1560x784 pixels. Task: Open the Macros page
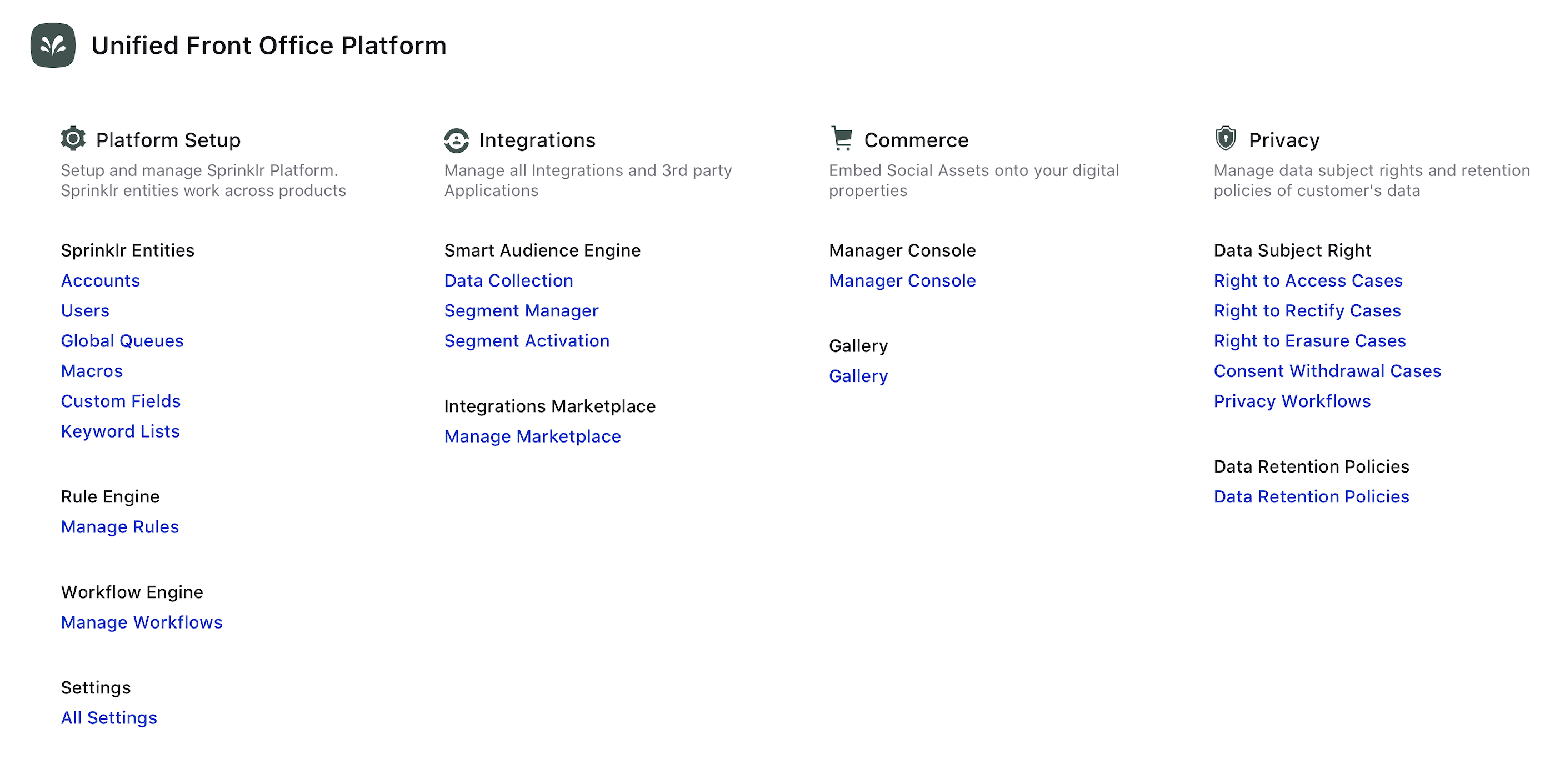[92, 370]
